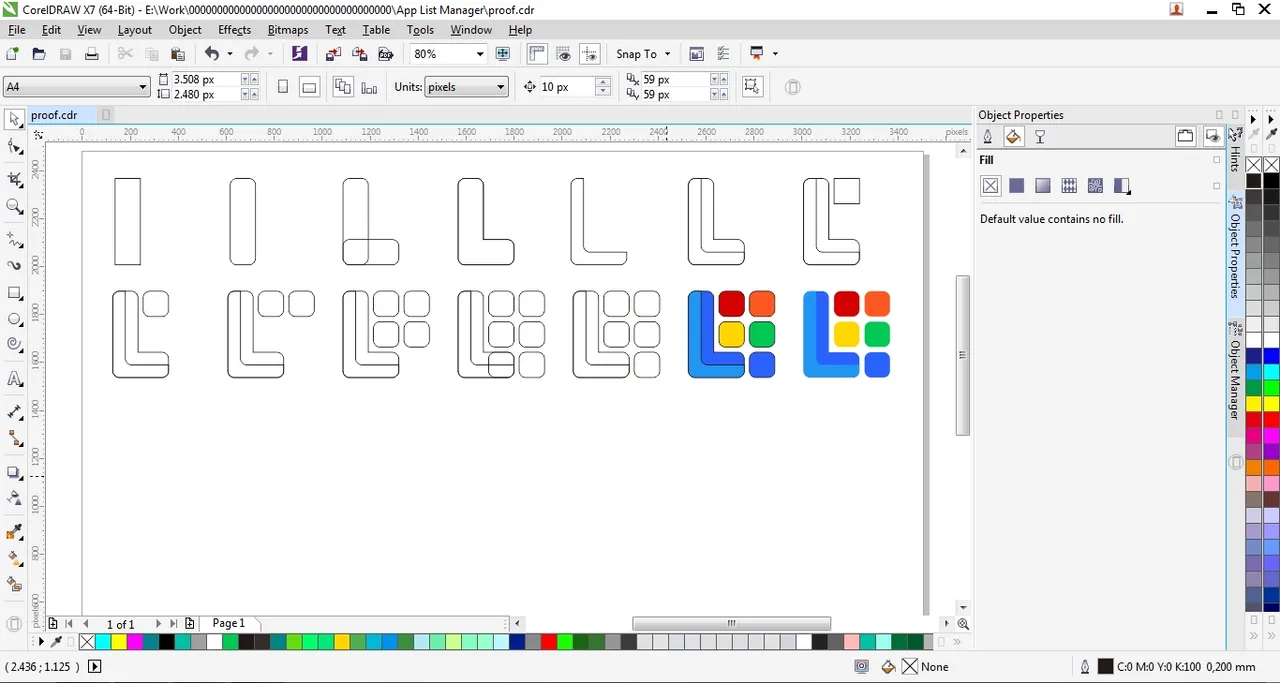1280x683 pixels.
Task: Open Application Launcher dropdown arrow
Action: (775, 54)
